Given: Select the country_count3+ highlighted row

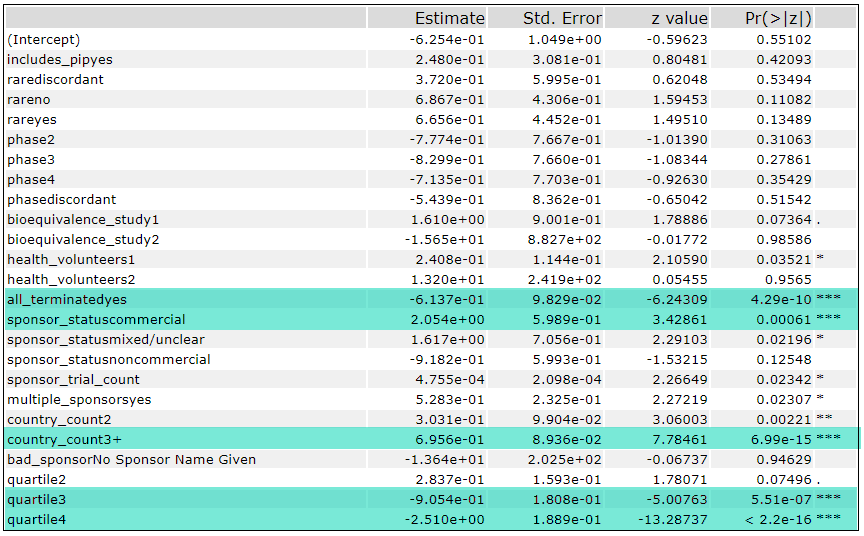Looking at the screenshot, I should tap(432, 440).
